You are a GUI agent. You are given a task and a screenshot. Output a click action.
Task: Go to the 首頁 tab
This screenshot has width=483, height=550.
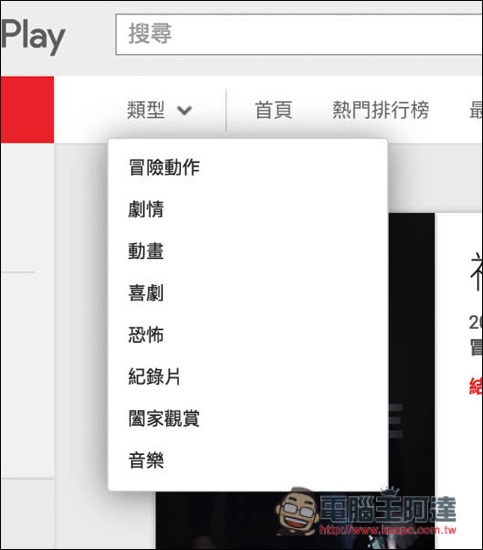(273, 110)
